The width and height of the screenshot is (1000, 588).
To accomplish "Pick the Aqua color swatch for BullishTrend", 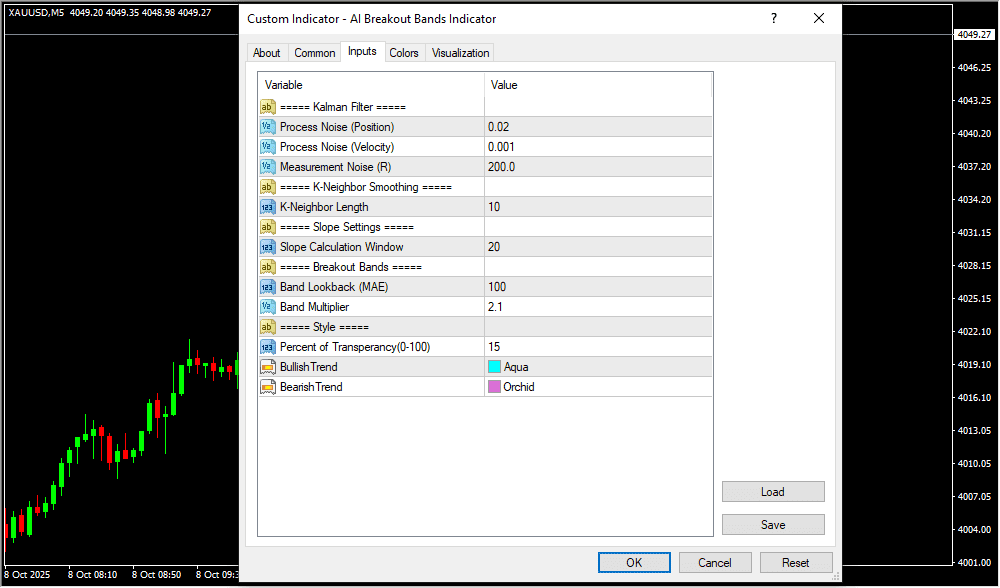I will (494, 367).
